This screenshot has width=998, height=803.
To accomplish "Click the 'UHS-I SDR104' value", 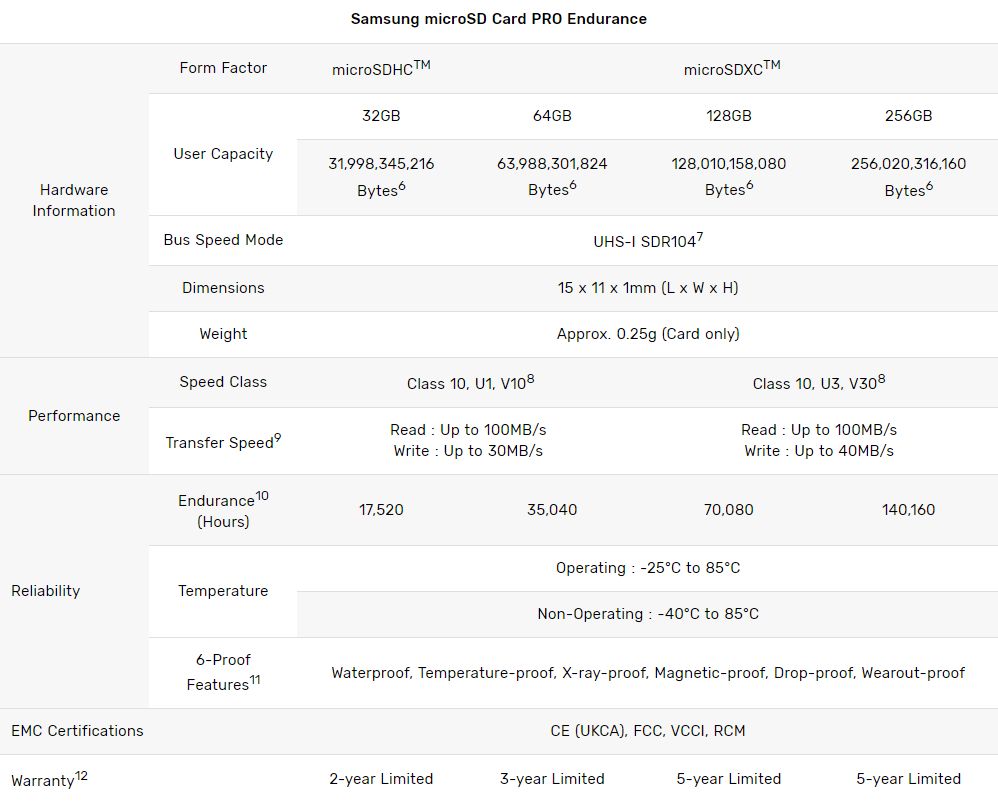I will point(648,241).
